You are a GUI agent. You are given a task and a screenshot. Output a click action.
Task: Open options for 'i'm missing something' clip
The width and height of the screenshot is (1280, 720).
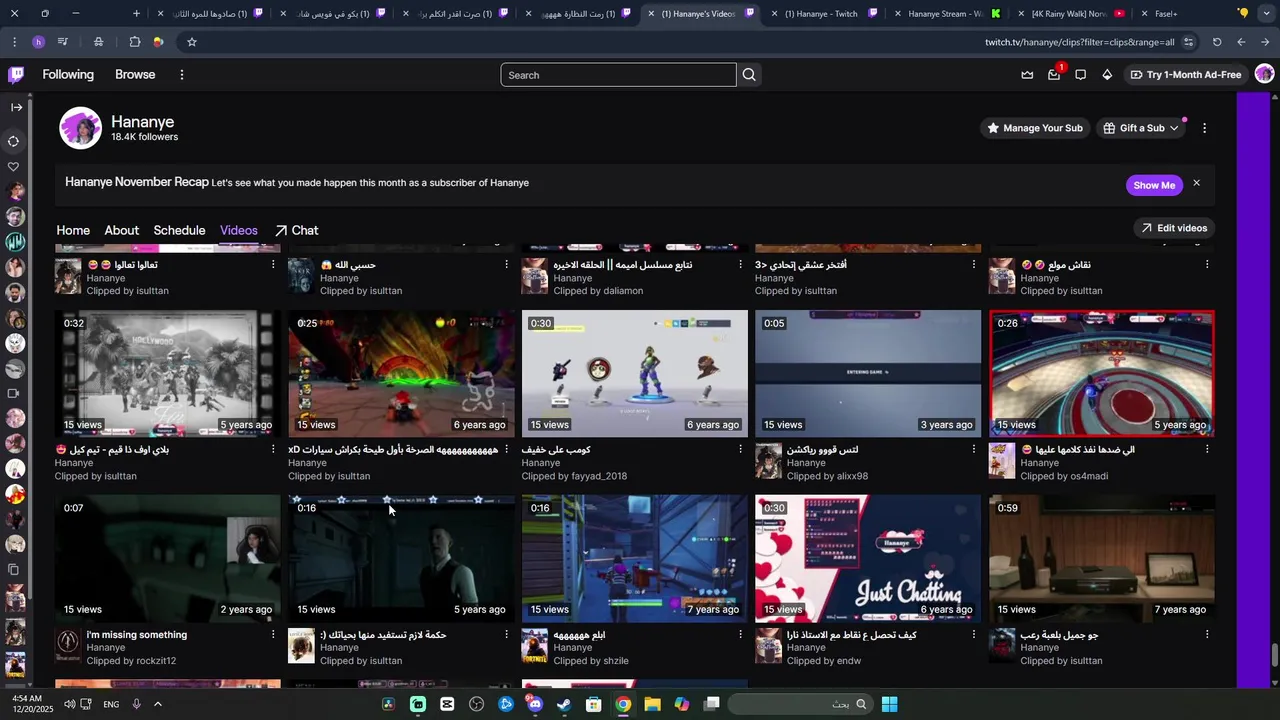coord(273,634)
